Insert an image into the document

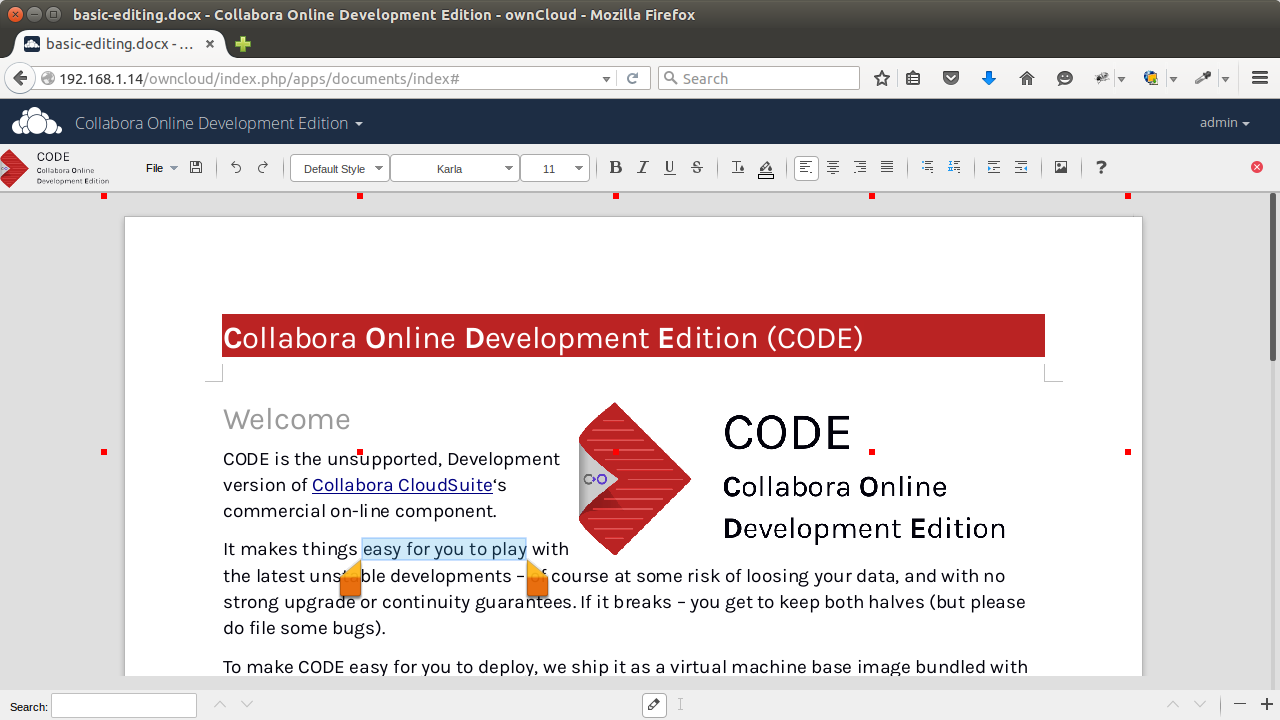pyautogui.click(x=1061, y=167)
